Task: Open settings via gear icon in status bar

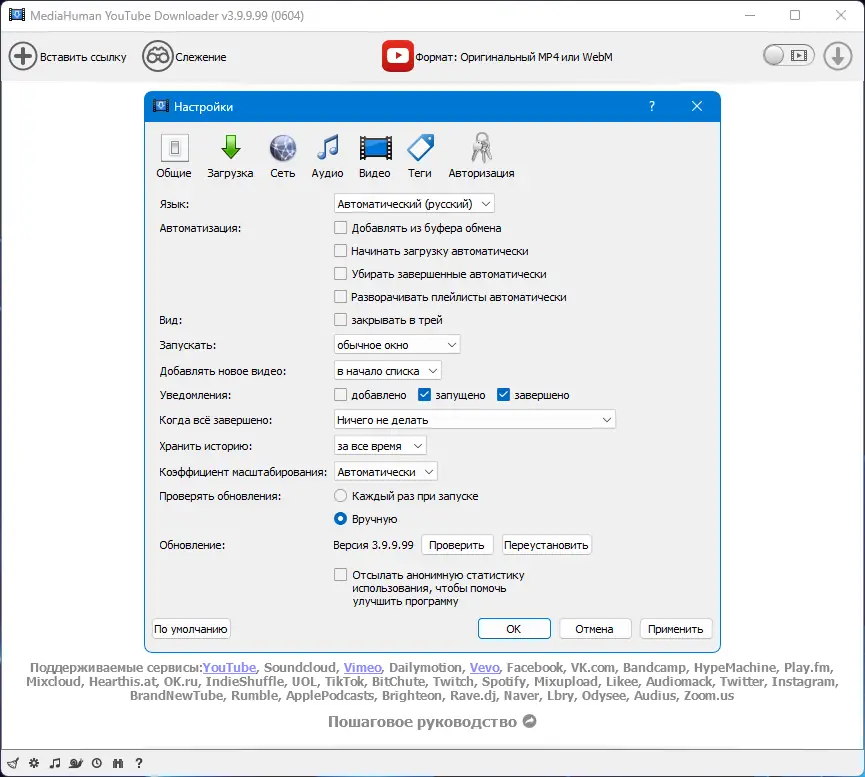Action: click(34, 763)
